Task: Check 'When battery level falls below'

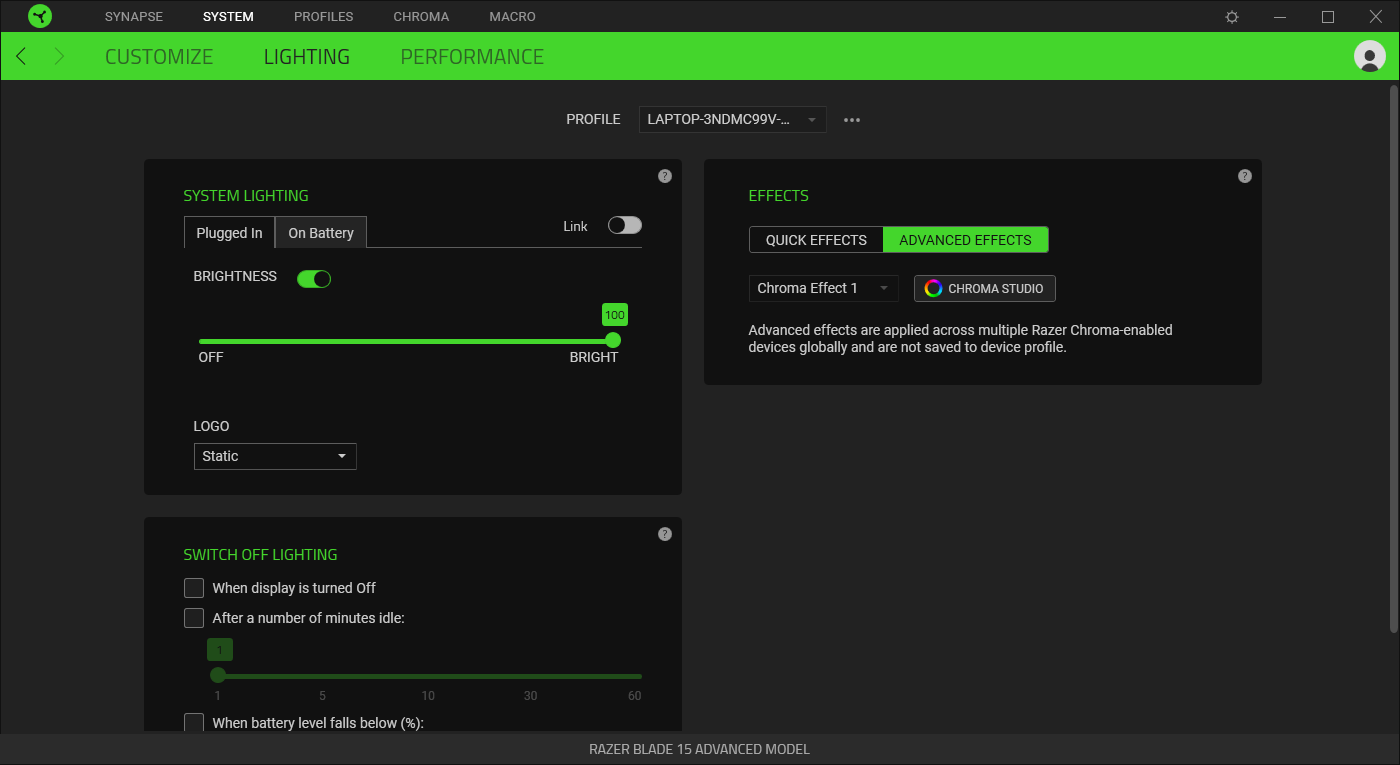Action: coord(194,723)
